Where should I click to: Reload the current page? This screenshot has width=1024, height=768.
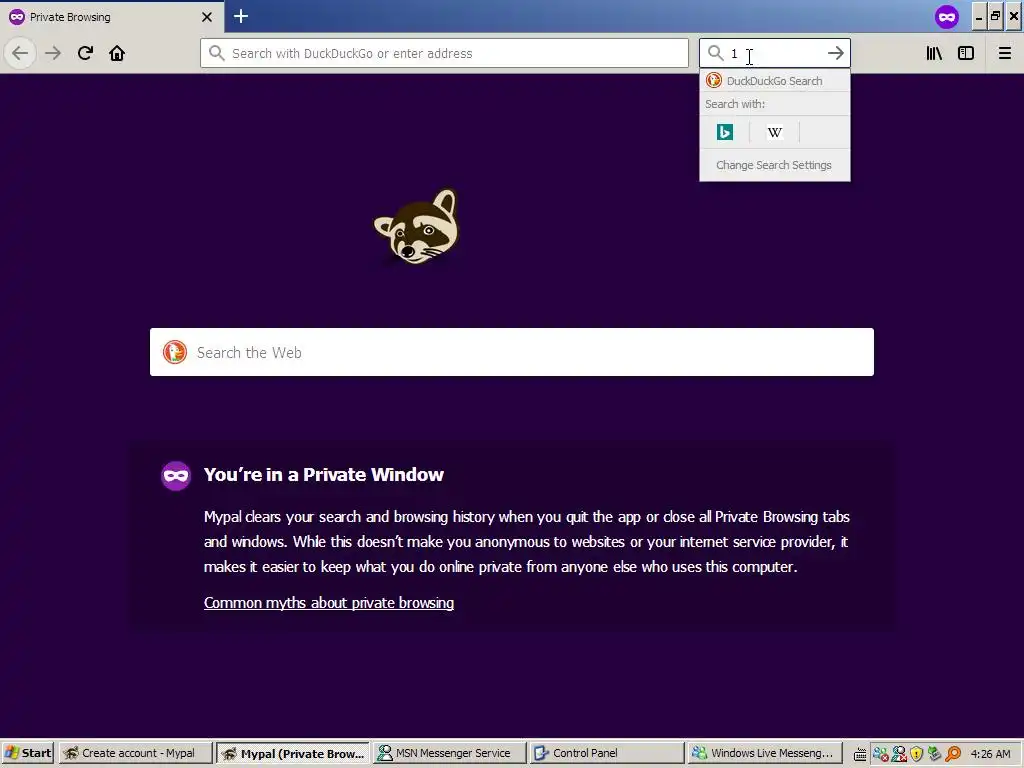tap(85, 53)
